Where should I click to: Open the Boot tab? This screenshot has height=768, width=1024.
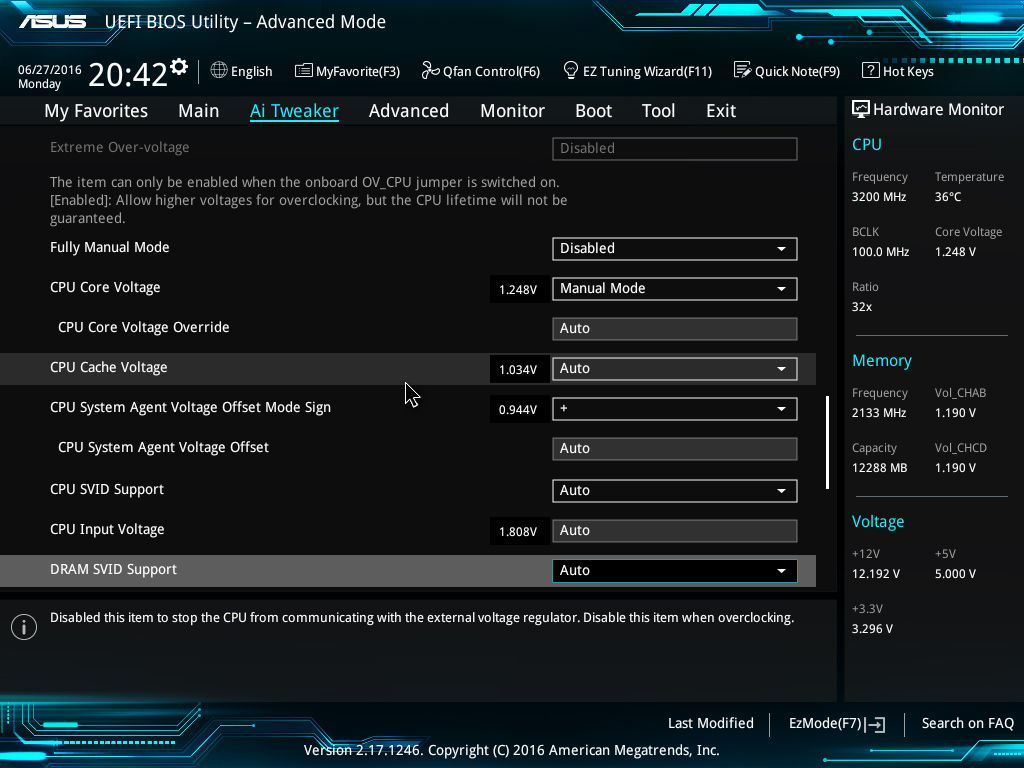pos(593,111)
